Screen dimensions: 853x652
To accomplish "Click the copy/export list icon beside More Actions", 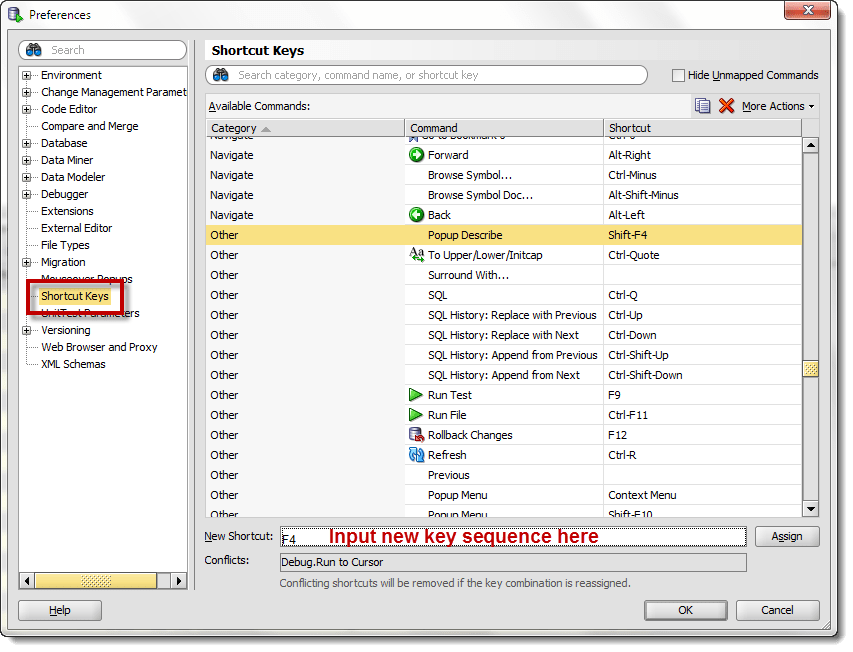I will [702, 106].
